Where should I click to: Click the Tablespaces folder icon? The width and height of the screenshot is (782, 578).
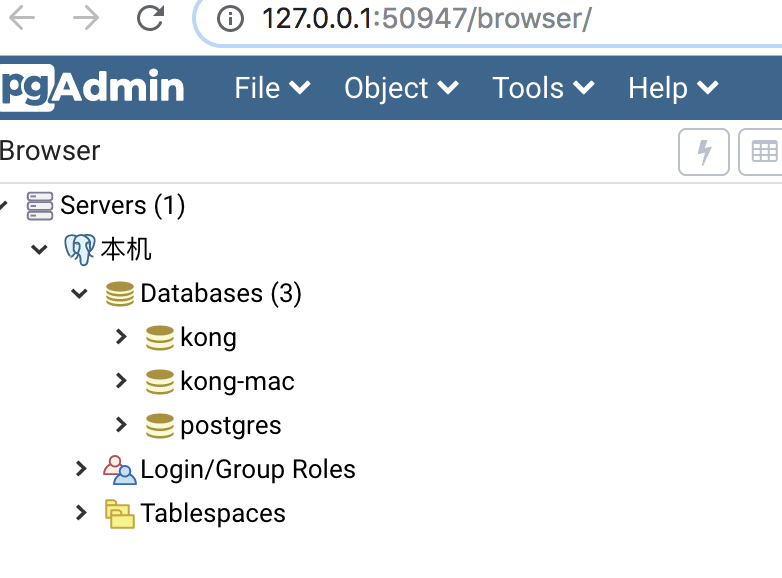(120, 514)
